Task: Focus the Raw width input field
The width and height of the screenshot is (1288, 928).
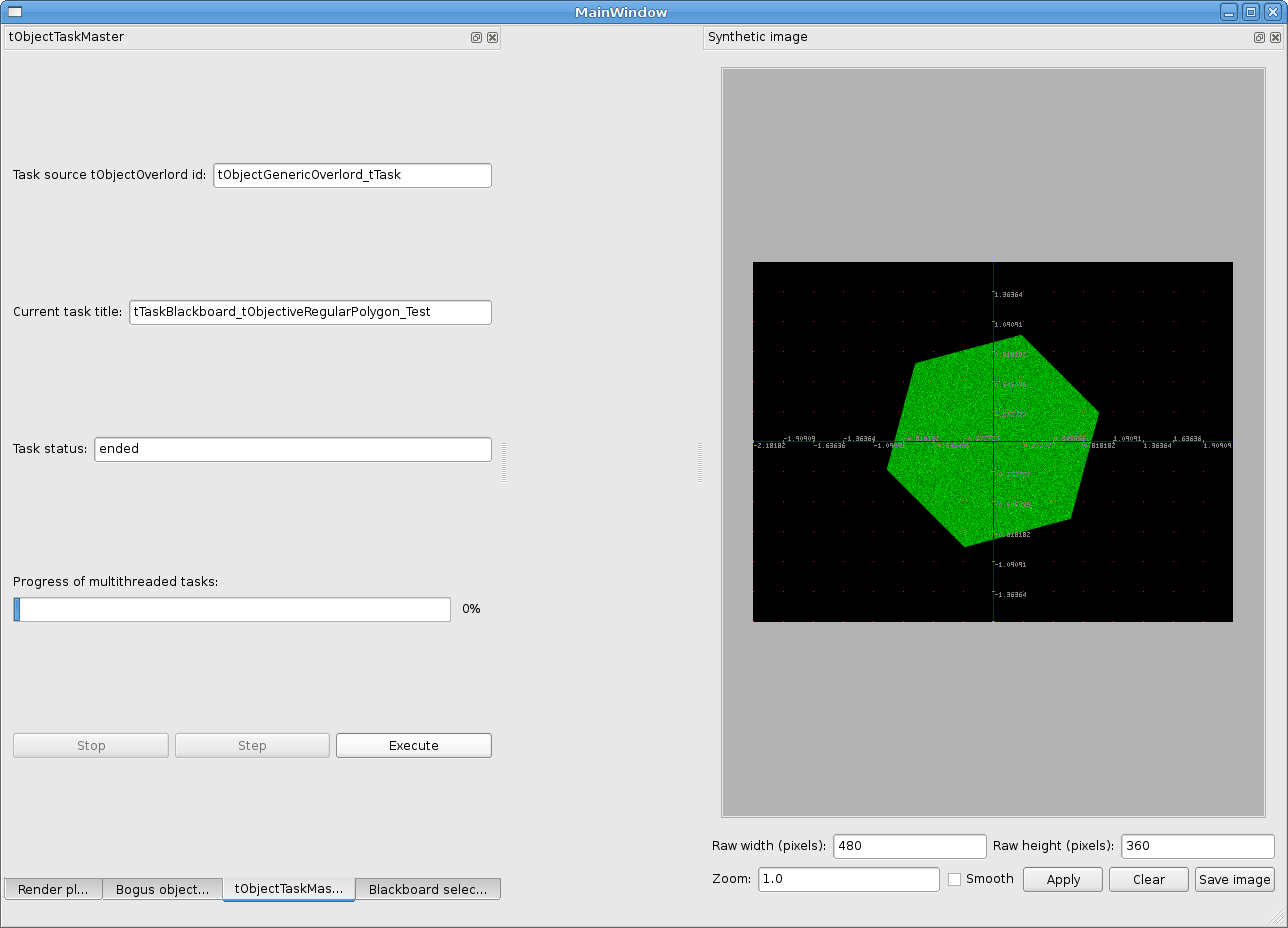Action: tap(909, 846)
